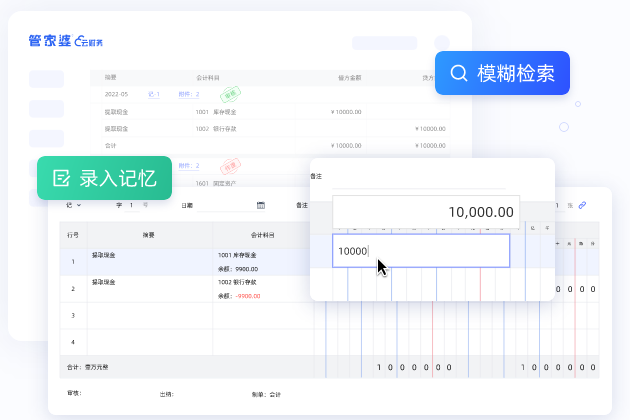Click the red stamp on second voucher
Screen dimensions: 630x420
(x=230, y=166)
